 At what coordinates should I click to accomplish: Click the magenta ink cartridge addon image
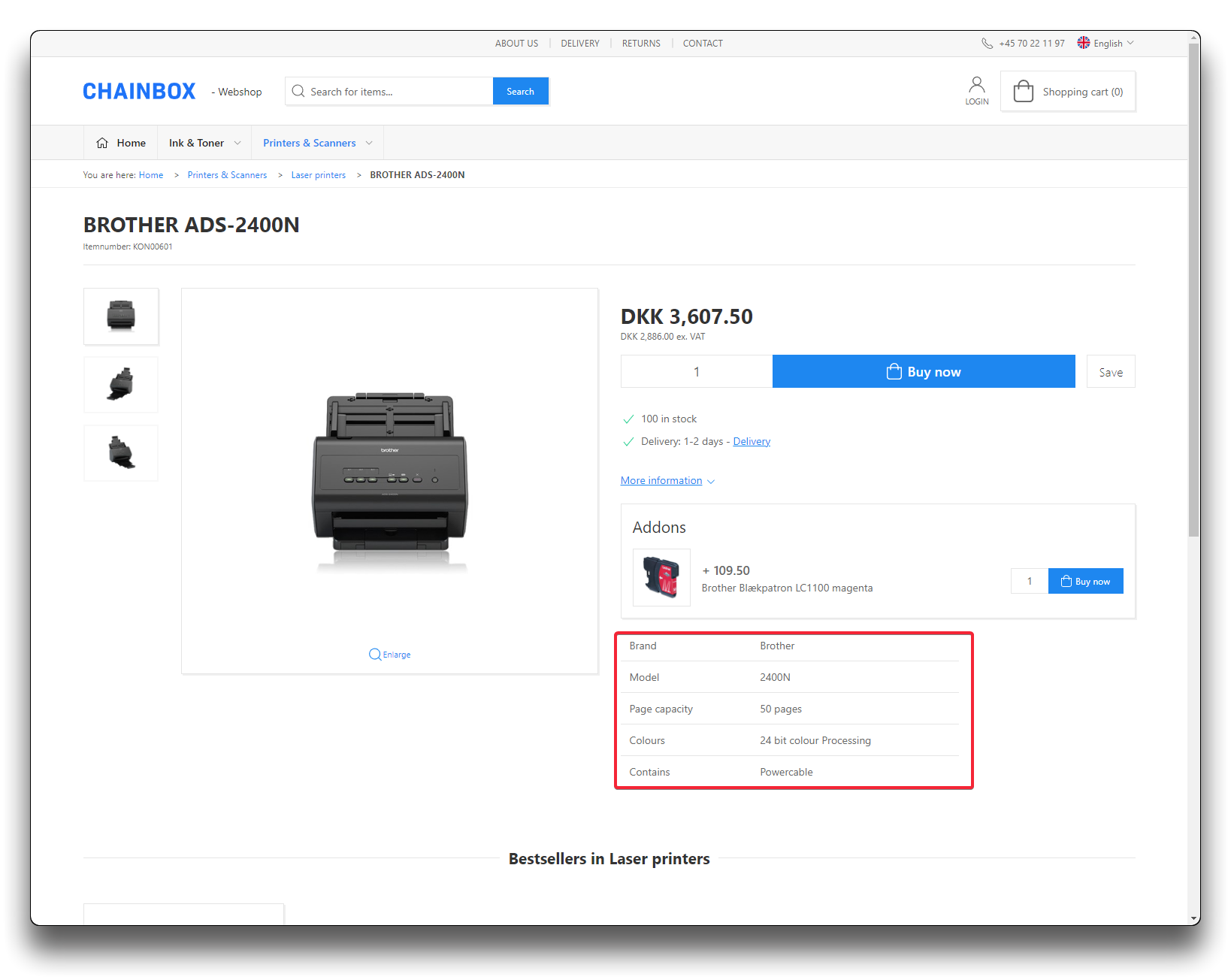point(661,577)
